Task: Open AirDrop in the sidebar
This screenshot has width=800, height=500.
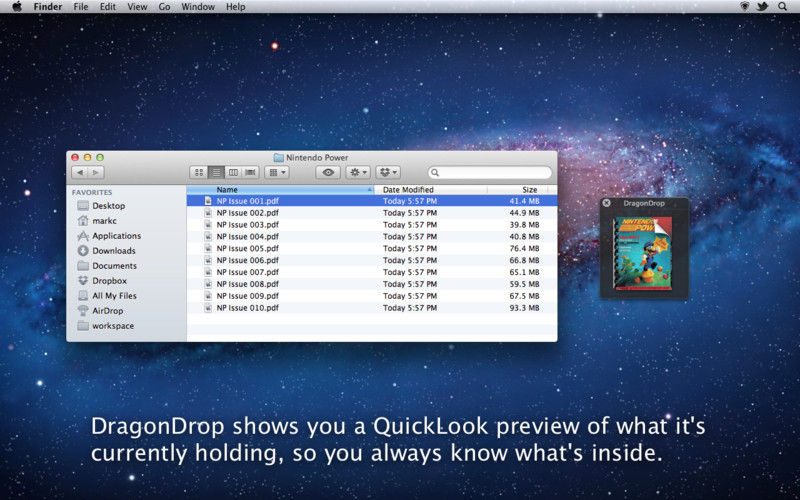Action: point(107,311)
